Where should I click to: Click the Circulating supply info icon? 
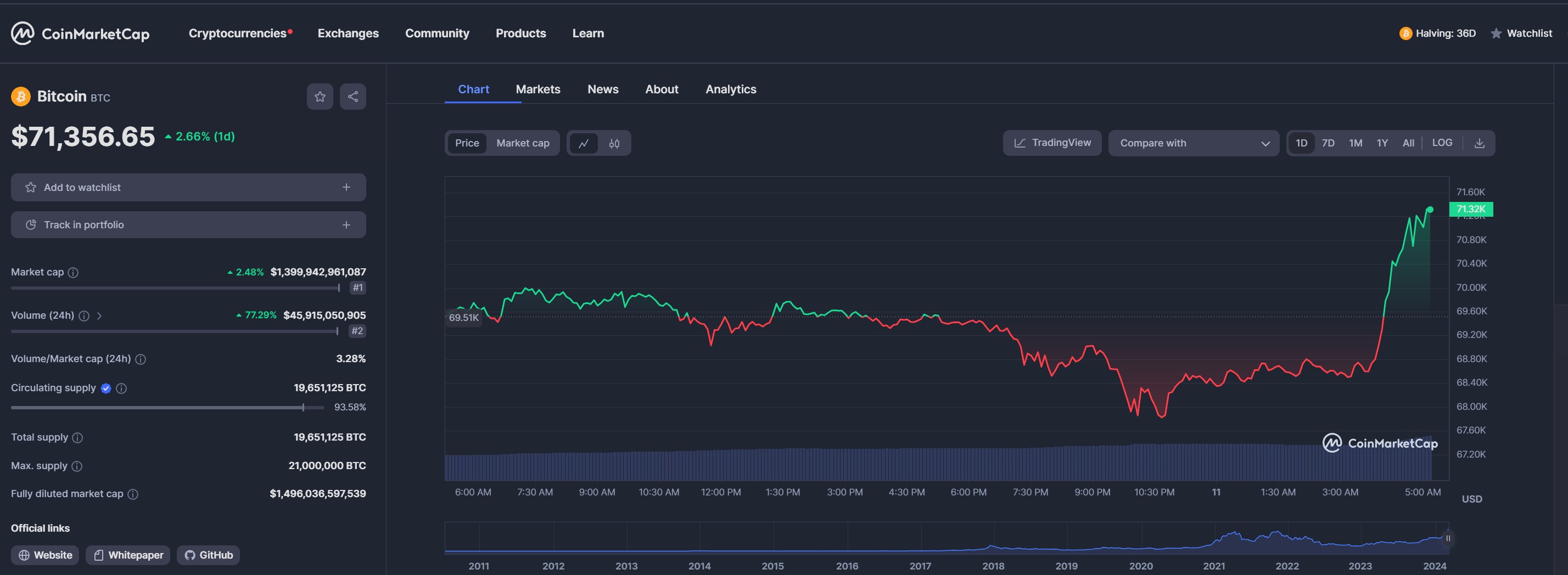coord(121,388)
